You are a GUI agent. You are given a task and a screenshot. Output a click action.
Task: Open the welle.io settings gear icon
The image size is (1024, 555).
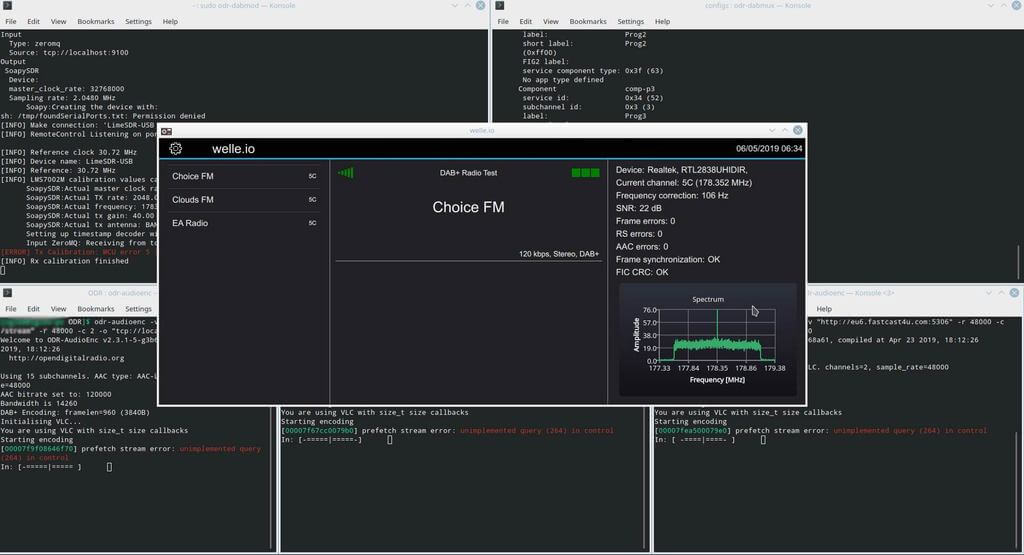click(x=176, y=149)
